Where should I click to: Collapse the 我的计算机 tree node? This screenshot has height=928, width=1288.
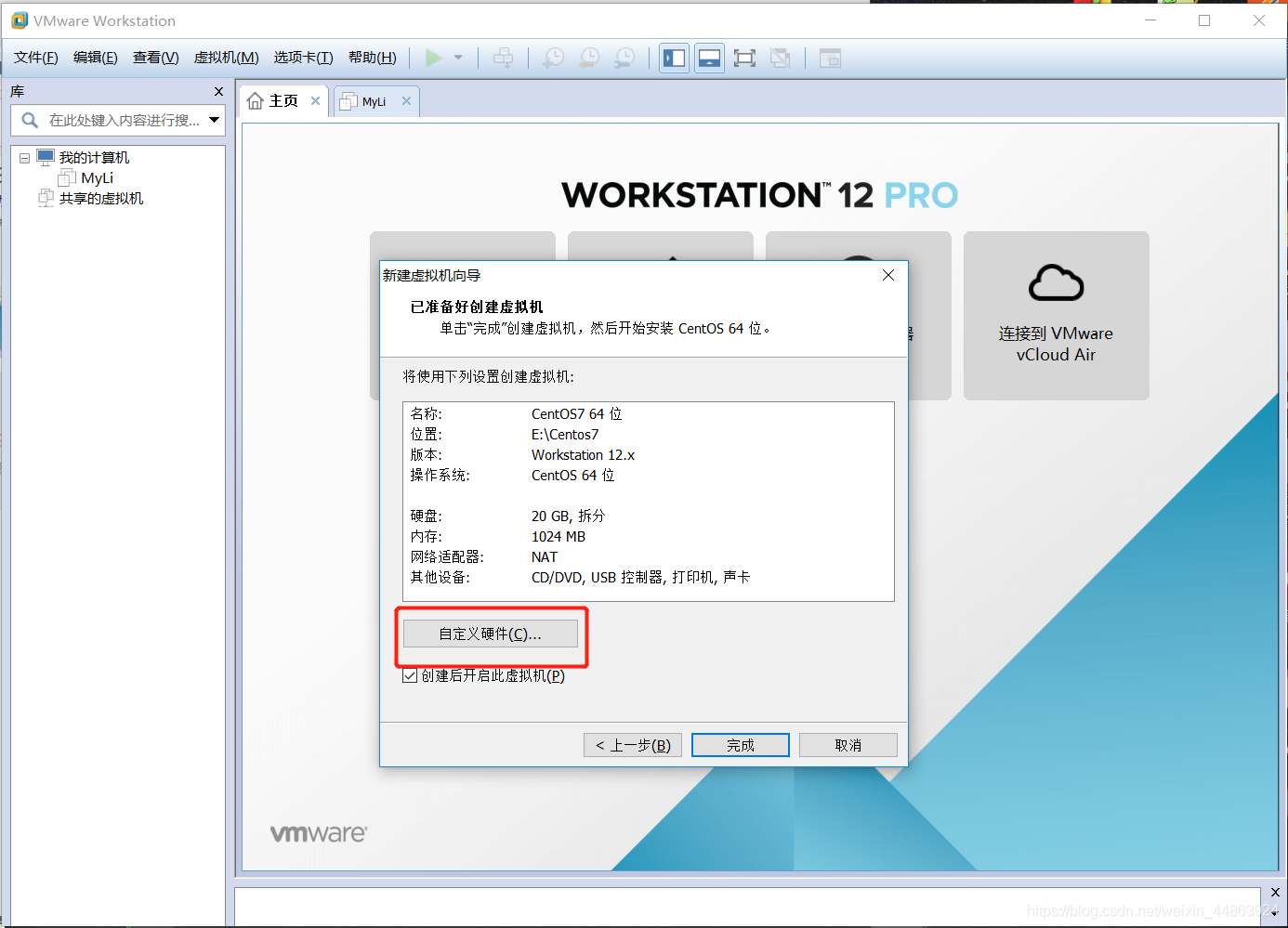24,158
